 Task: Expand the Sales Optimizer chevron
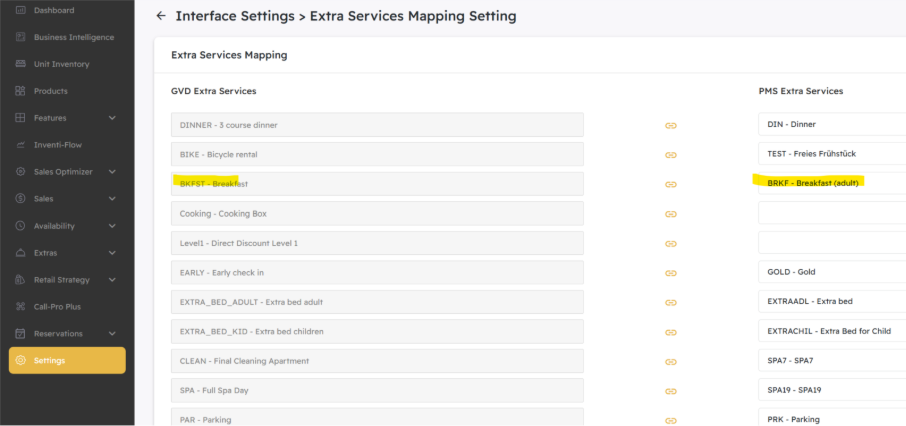[x=112, y=172]
